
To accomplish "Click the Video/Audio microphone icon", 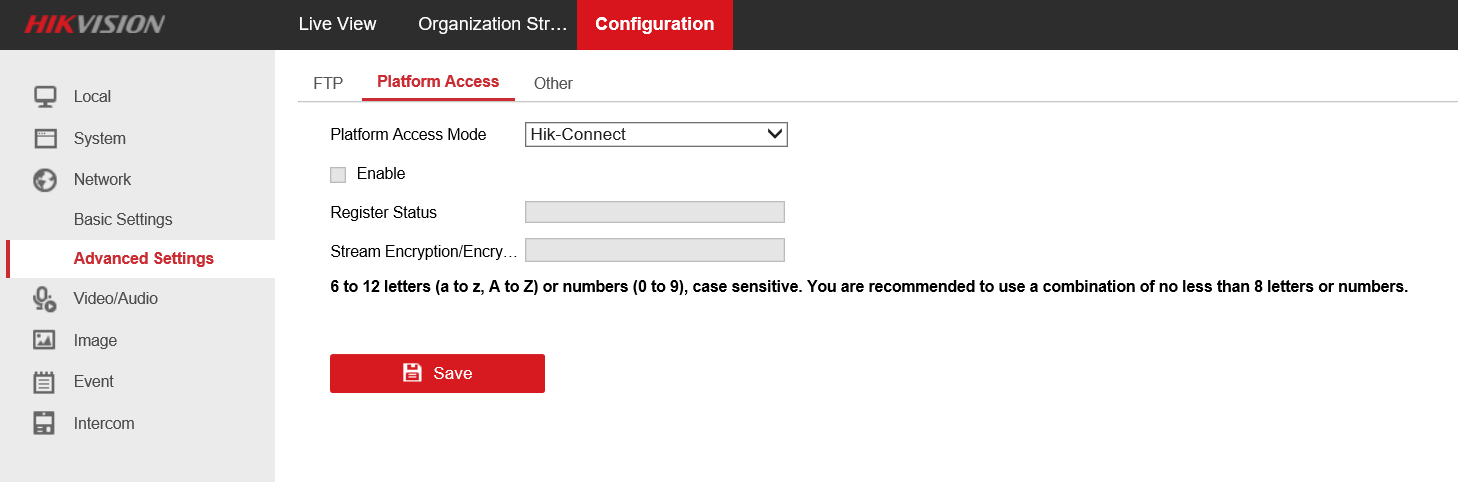I will [44, 299].
